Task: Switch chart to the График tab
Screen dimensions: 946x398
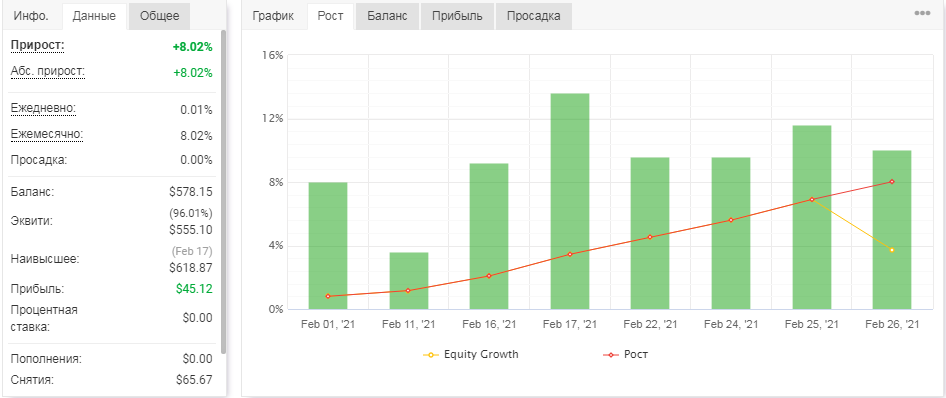Action: (273, 16)
